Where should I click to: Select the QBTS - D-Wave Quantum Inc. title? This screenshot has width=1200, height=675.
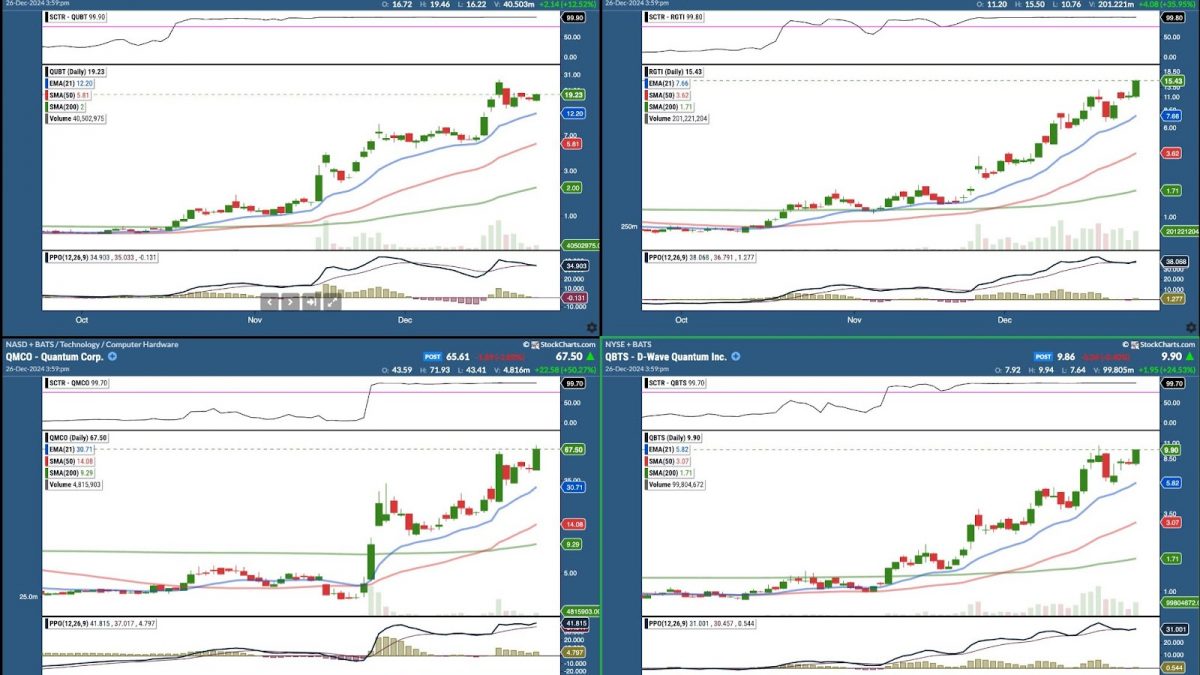(665, 356)
